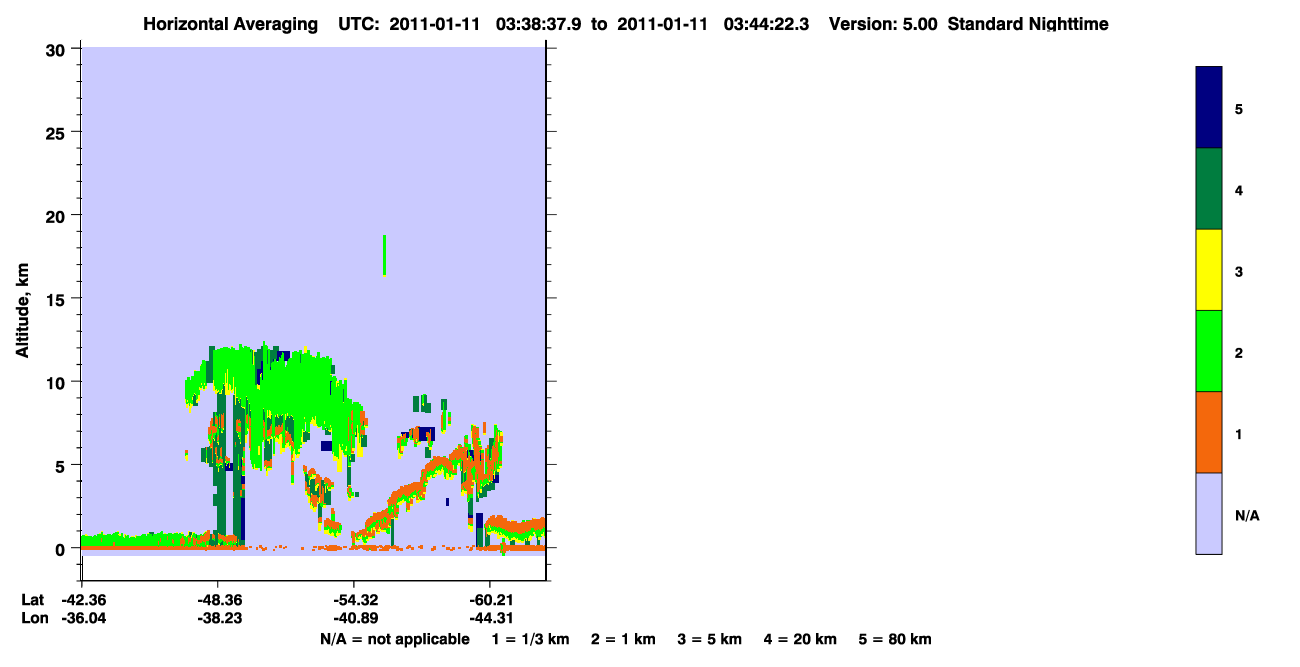Click the lavender N/A colorbar segment
The image size is (1300, 667).
pos(1209,513)
